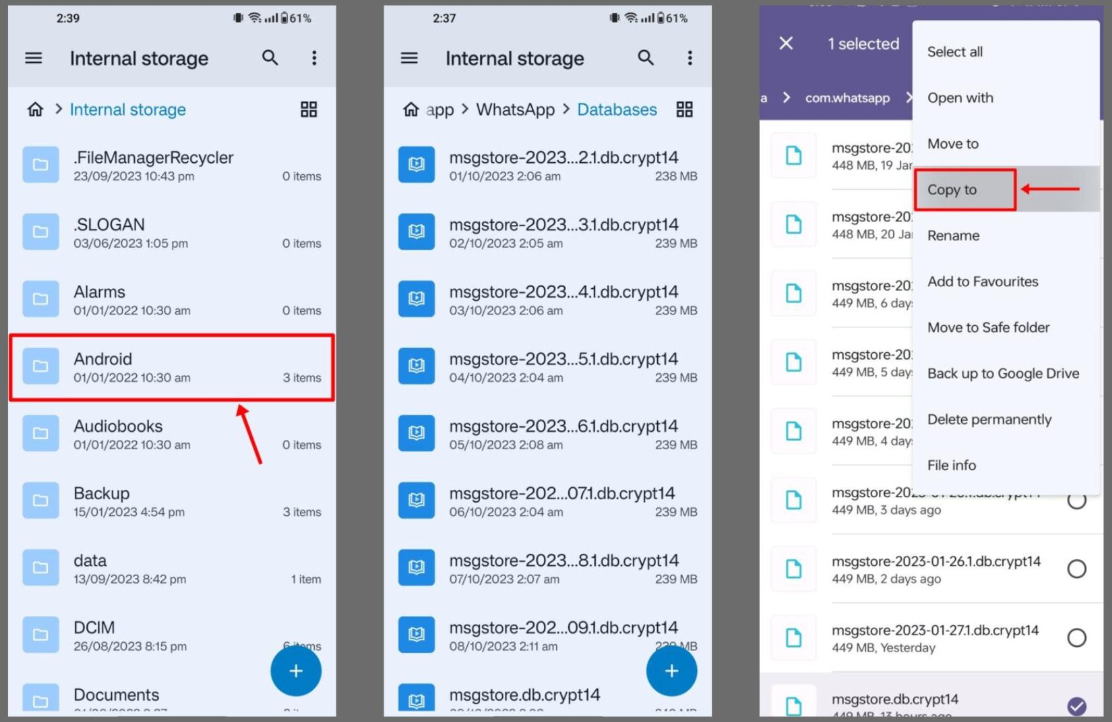
Task: Select the '449 MB, 3 days ago' file circle
Action: [x=1077, y=500]
